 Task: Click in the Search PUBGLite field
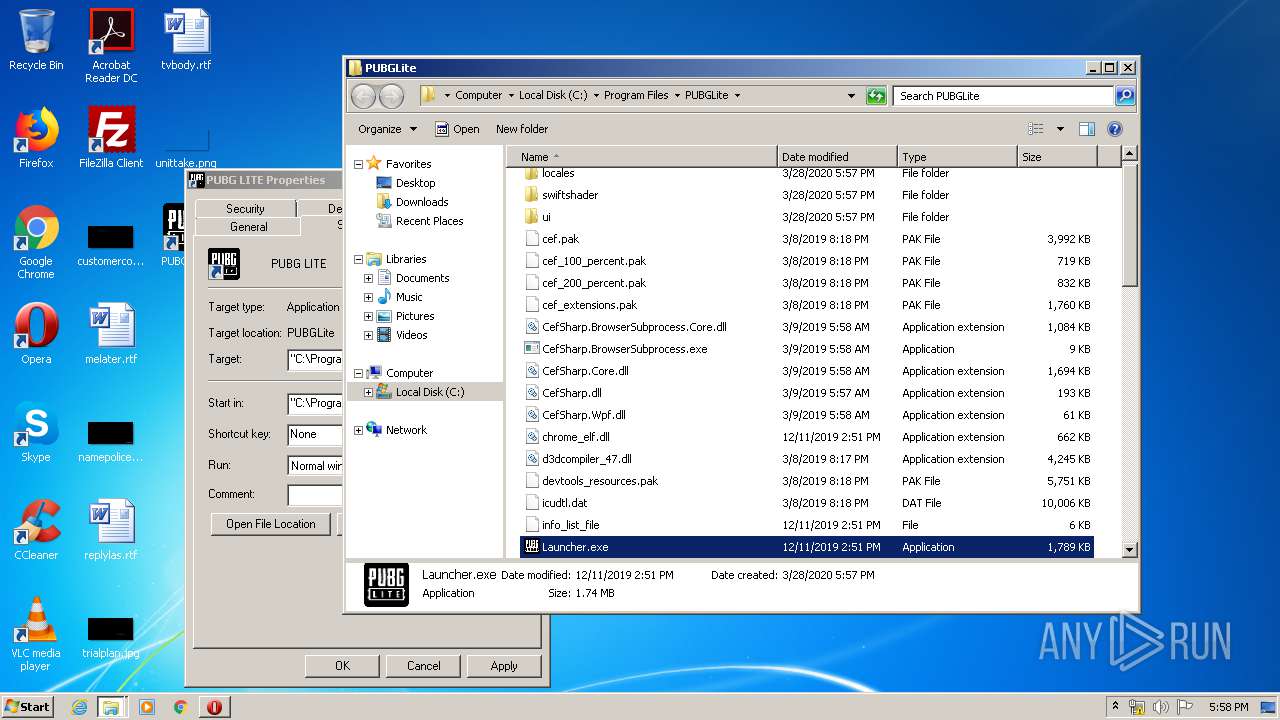1003,96
